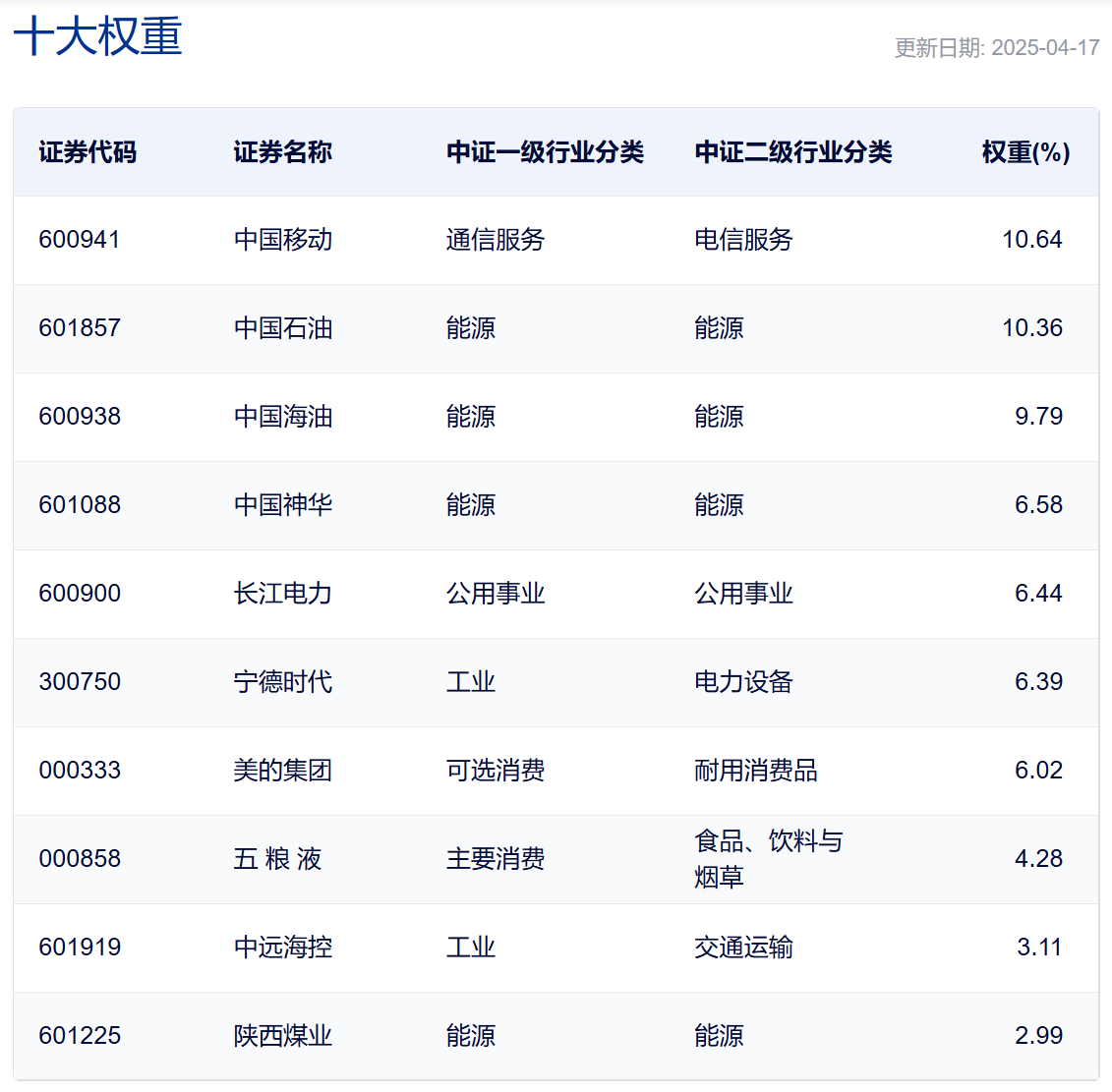Viewport: 1112px width, 1092px height.
Task: Select stock code 601857
Action: pos(80,328)
